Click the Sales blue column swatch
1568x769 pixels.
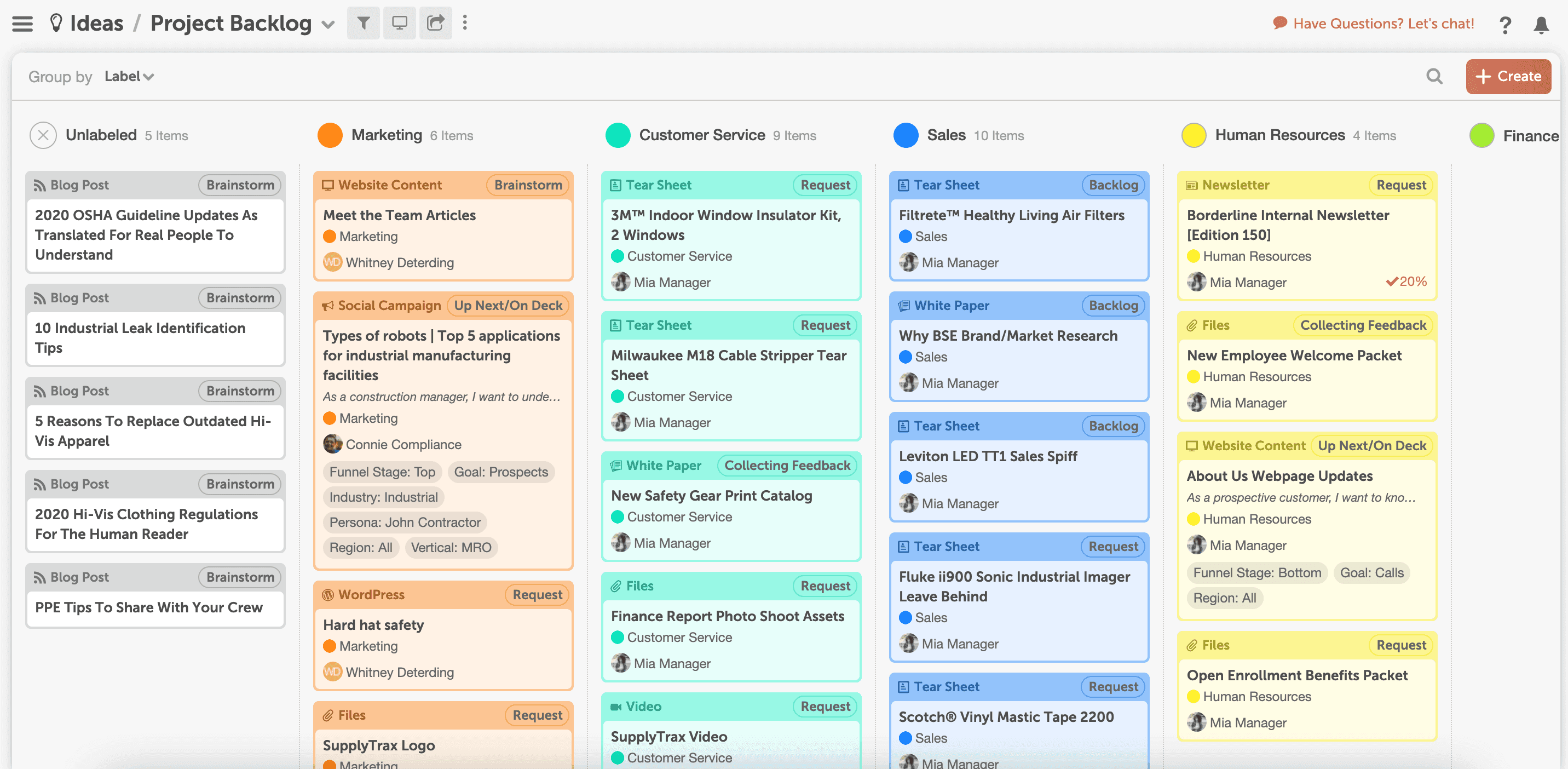click(x=906, y=135)
